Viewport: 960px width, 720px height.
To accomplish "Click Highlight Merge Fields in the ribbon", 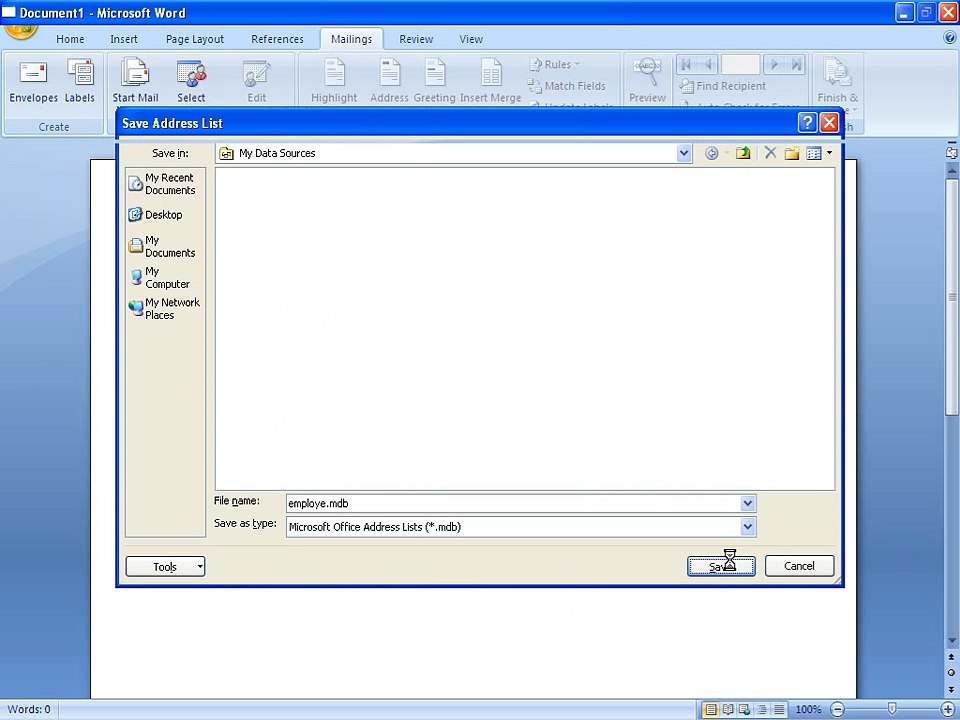I will [x=334, y=81].
